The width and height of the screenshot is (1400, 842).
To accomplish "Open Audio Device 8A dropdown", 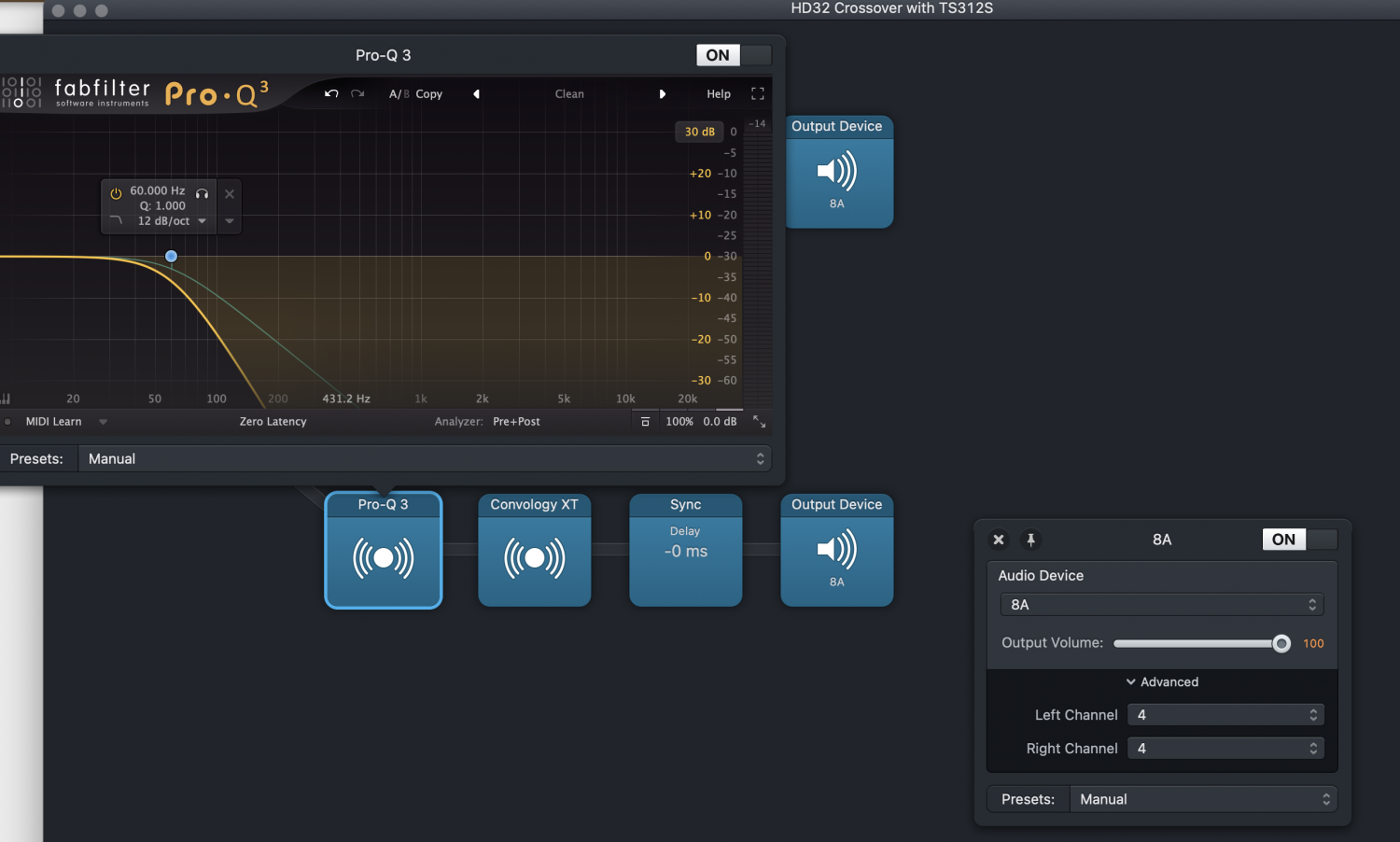I will (x=1162, y=604).
